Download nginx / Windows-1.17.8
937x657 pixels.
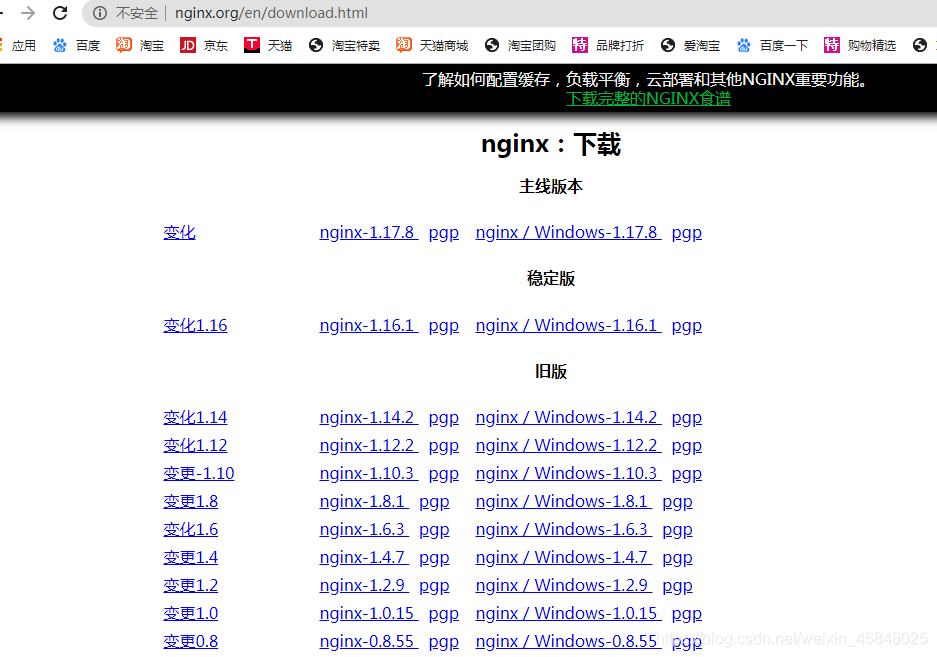pyautogui.click(x=568, y=233)
